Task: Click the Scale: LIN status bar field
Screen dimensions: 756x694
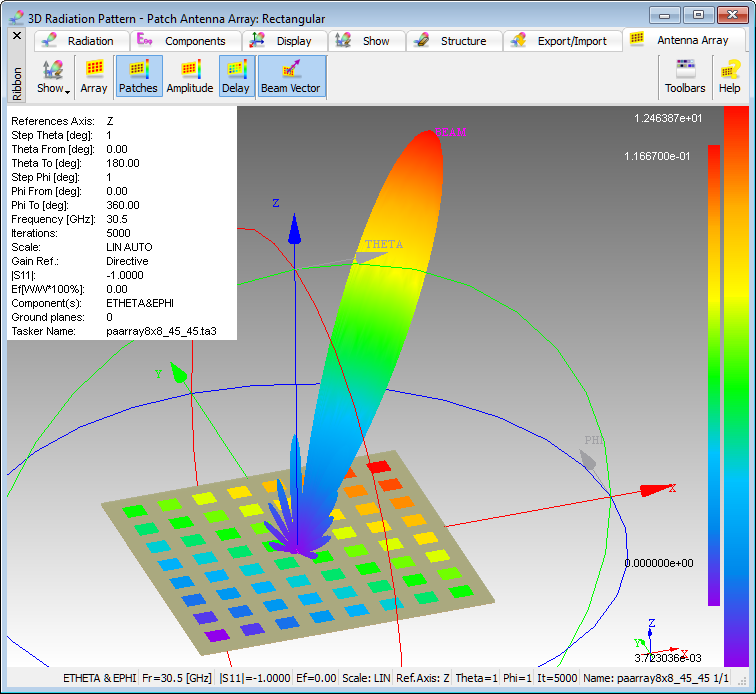Action: coord(366,678)
